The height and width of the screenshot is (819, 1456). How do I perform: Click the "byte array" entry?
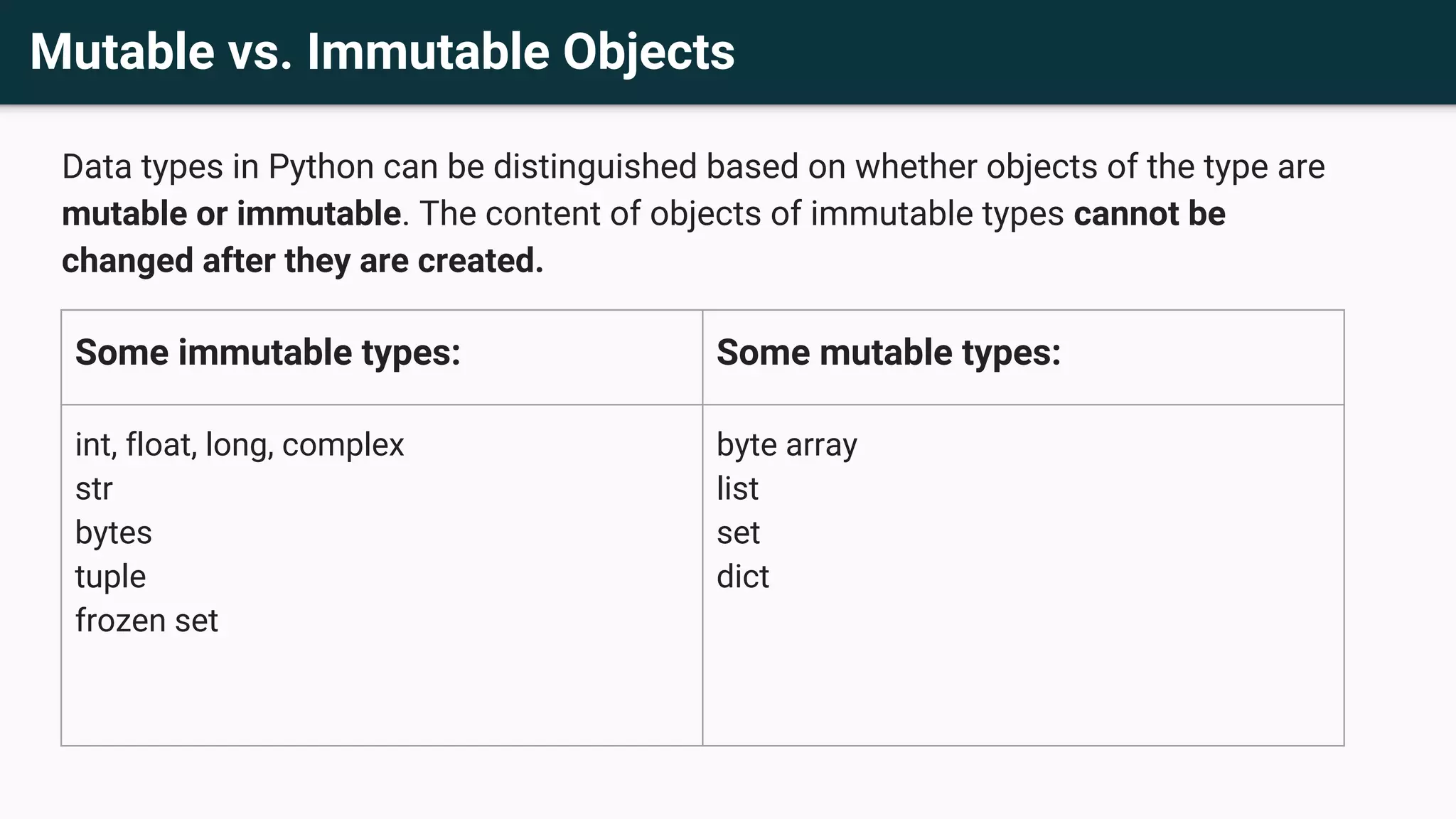[x=786, y=445]
